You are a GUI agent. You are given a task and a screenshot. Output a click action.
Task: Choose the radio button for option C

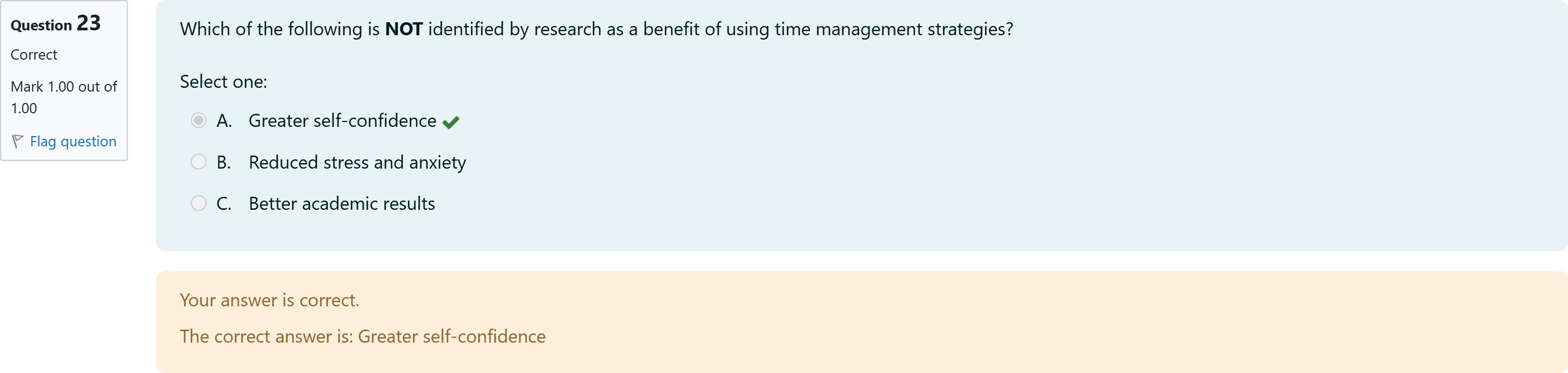pyautogui.click(x=198, y=203)
